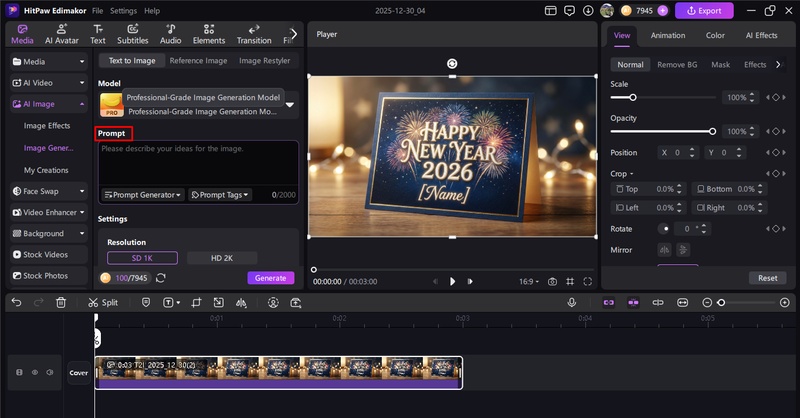Image resolution: width=800 pixels, height=418 pixels.
Task: Click the refresh credits icon
Action: pyautogui.click(x=161, y=278)
